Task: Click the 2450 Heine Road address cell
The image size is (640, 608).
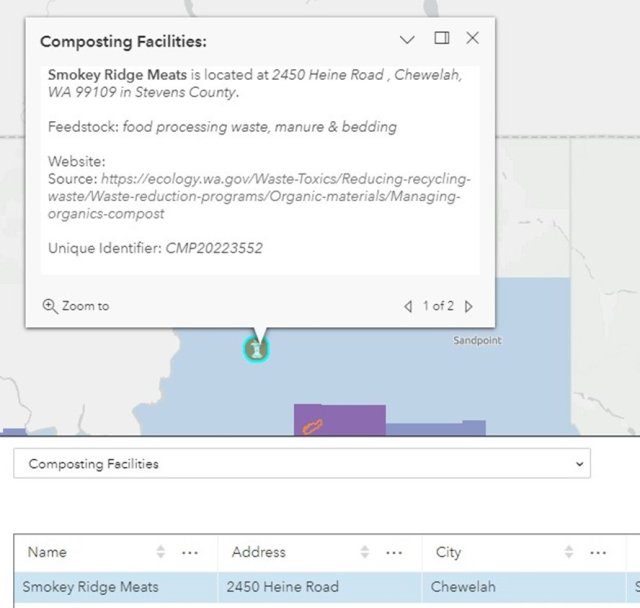Action: coord(282,587)
